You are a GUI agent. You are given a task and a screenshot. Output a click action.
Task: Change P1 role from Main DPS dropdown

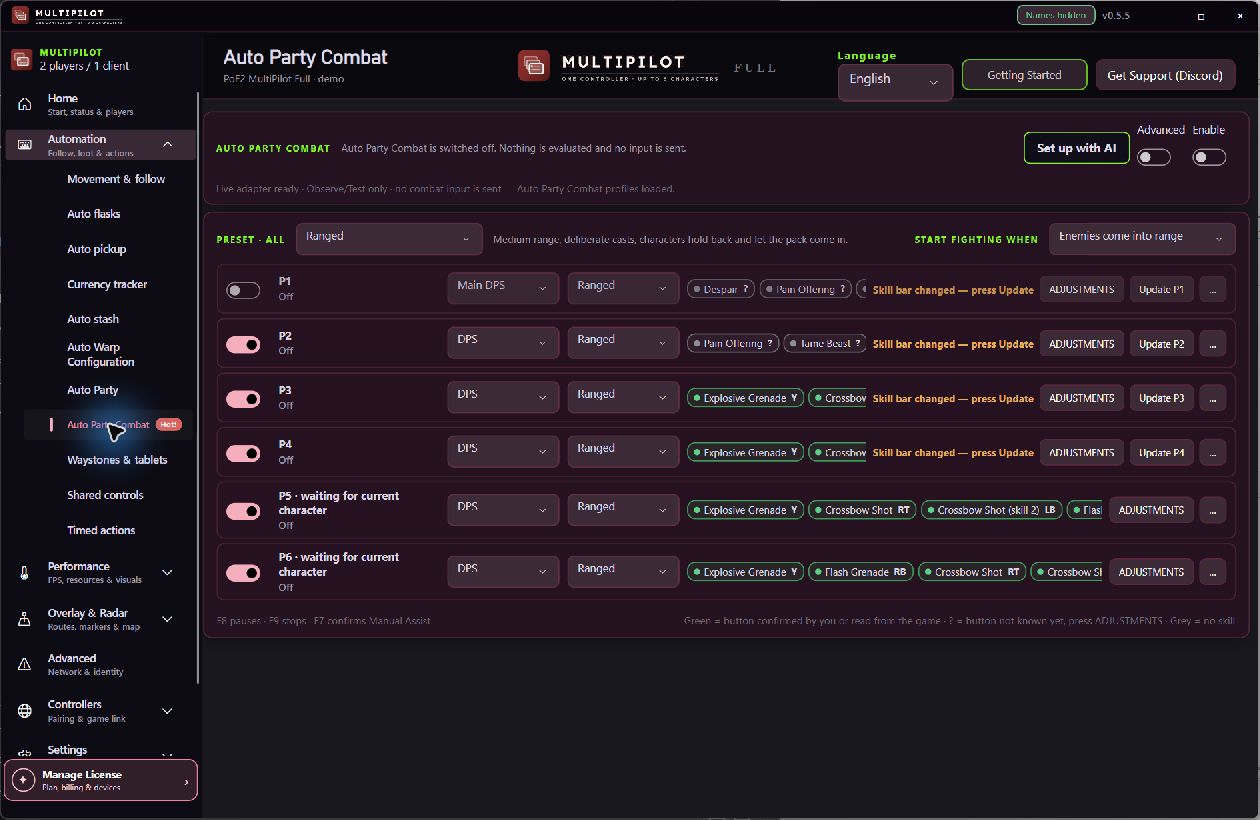point(503,288)
